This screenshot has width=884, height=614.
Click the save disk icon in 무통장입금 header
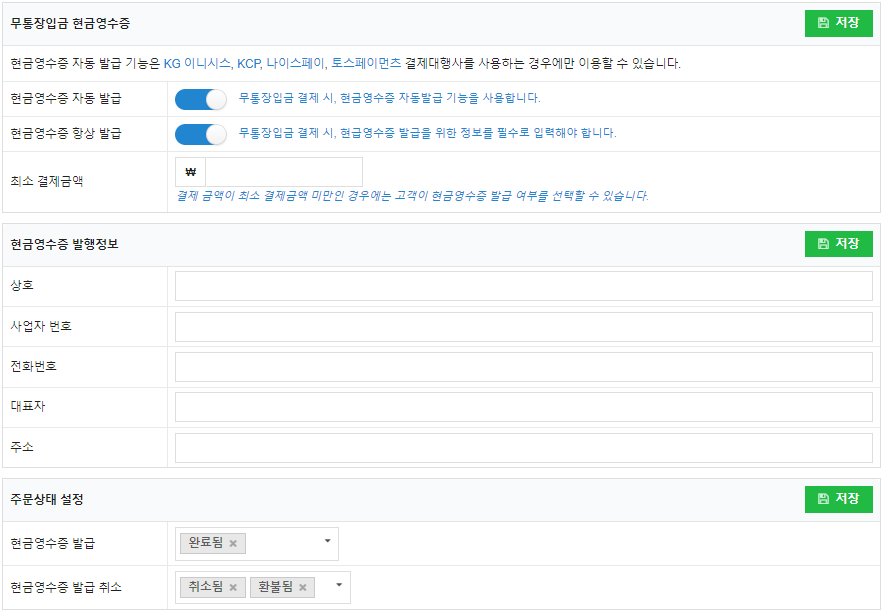coord(823,23)
